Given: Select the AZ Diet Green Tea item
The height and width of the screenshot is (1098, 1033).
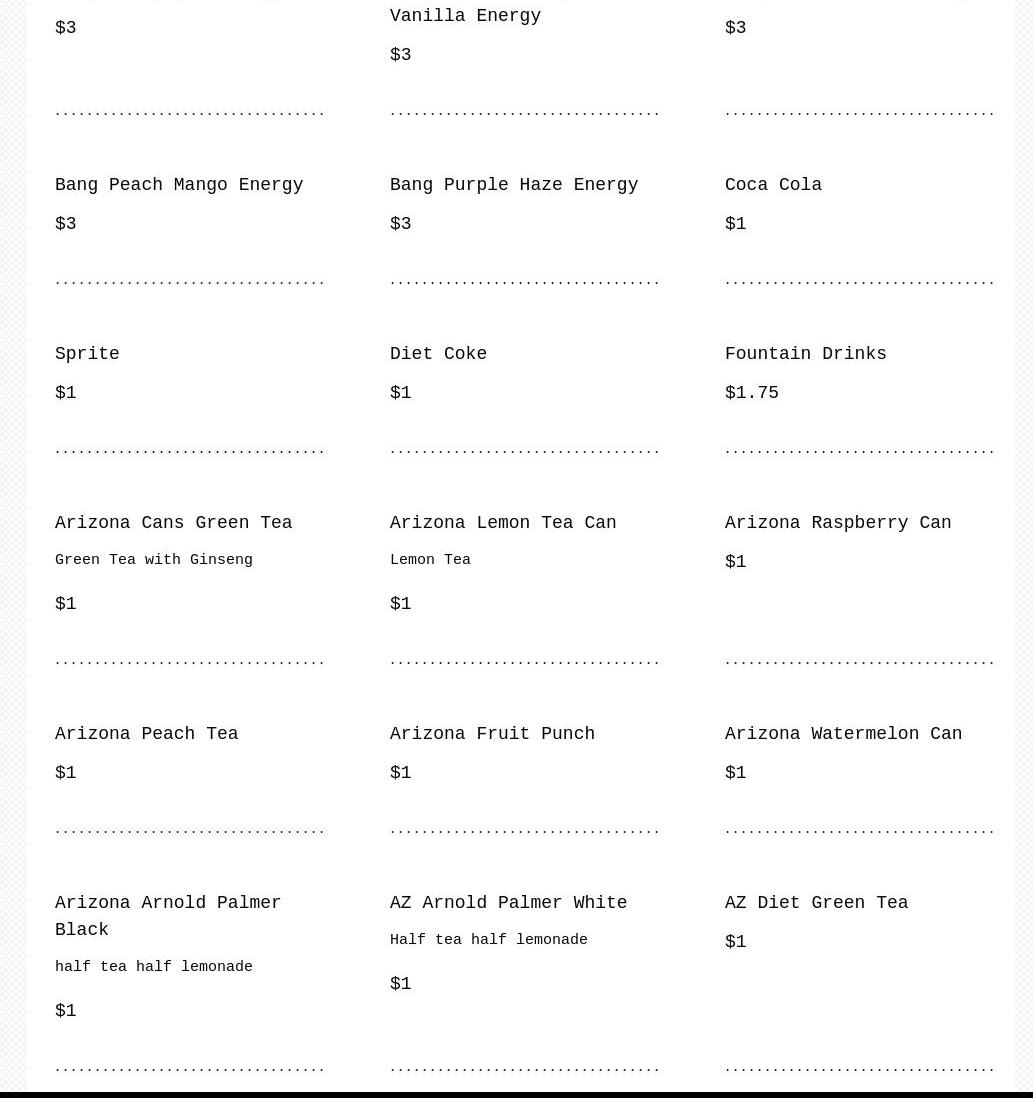Looking at the screenshot, I should coord(816,903).
